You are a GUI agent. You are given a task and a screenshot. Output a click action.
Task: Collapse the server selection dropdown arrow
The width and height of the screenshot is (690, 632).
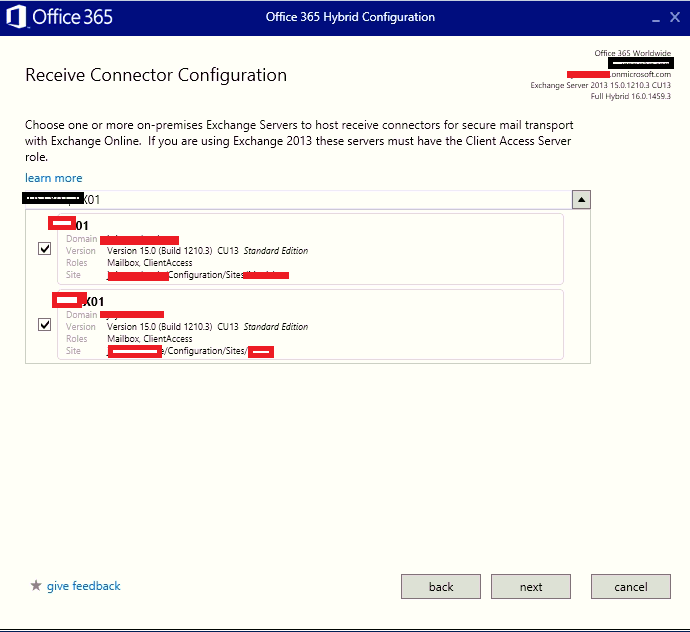pos(581,200)
